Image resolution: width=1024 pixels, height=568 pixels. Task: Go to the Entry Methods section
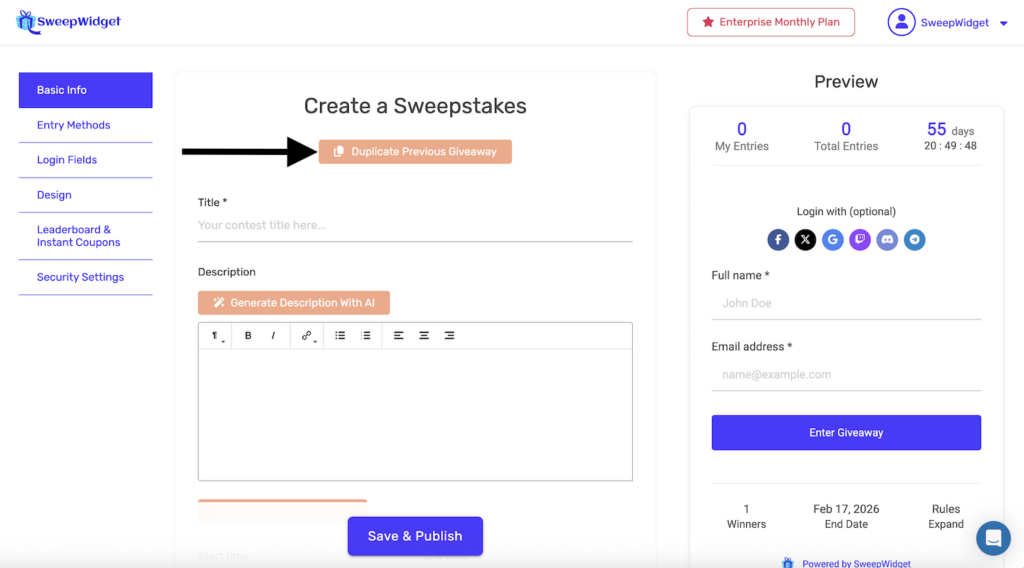coord(74,125)
